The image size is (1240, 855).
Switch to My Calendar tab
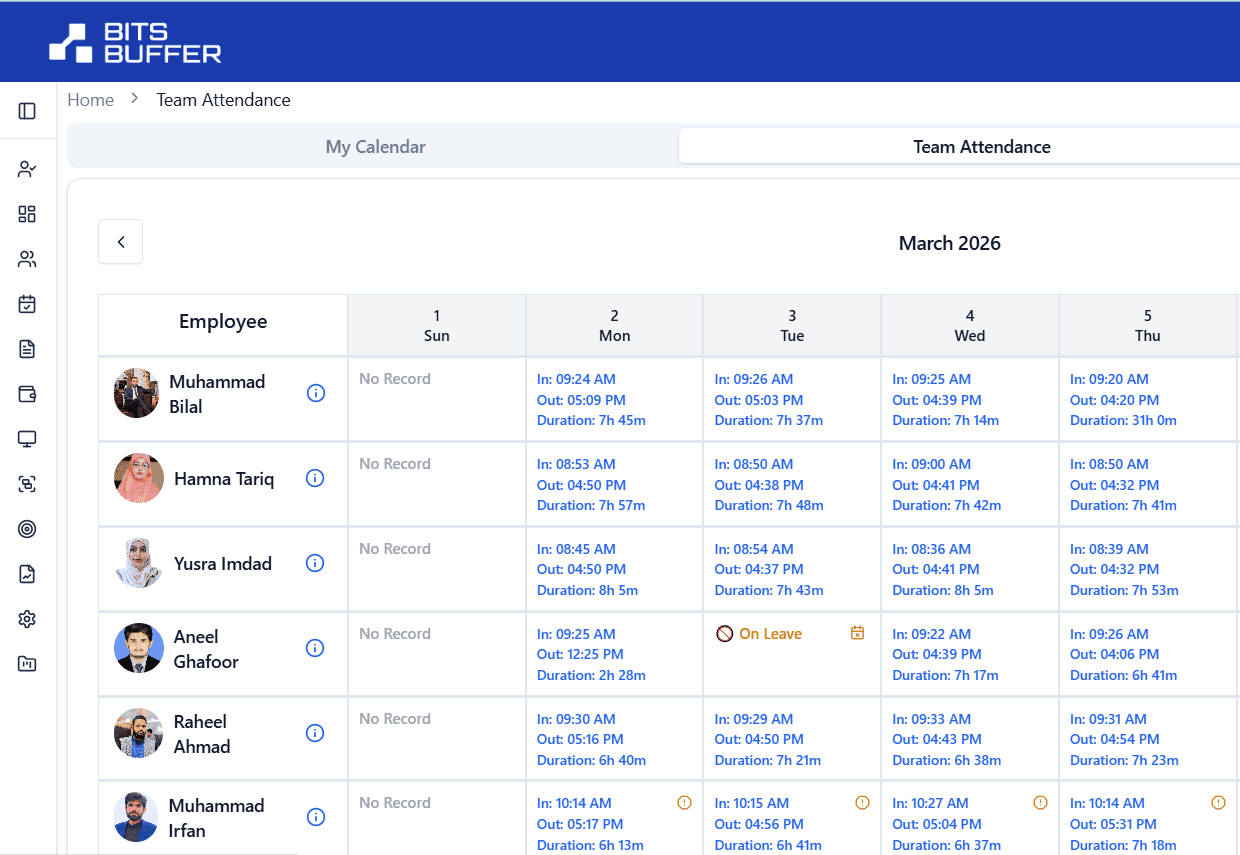coord(375,147)
